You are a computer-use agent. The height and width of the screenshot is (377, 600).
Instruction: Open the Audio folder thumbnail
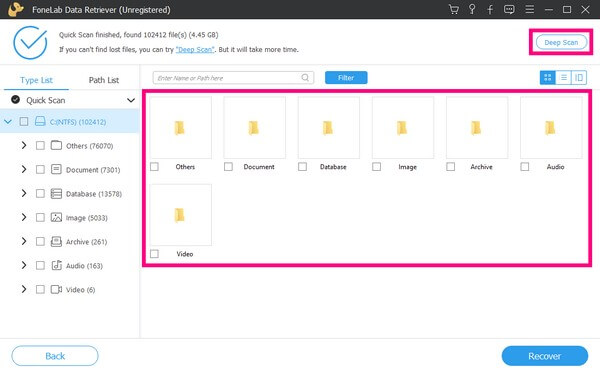pos(551,127)
